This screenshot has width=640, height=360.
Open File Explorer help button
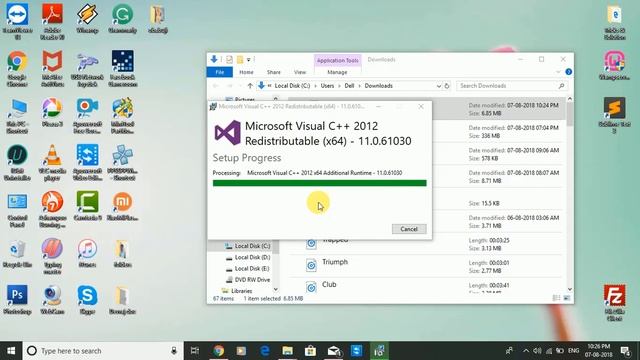point(569,72)
